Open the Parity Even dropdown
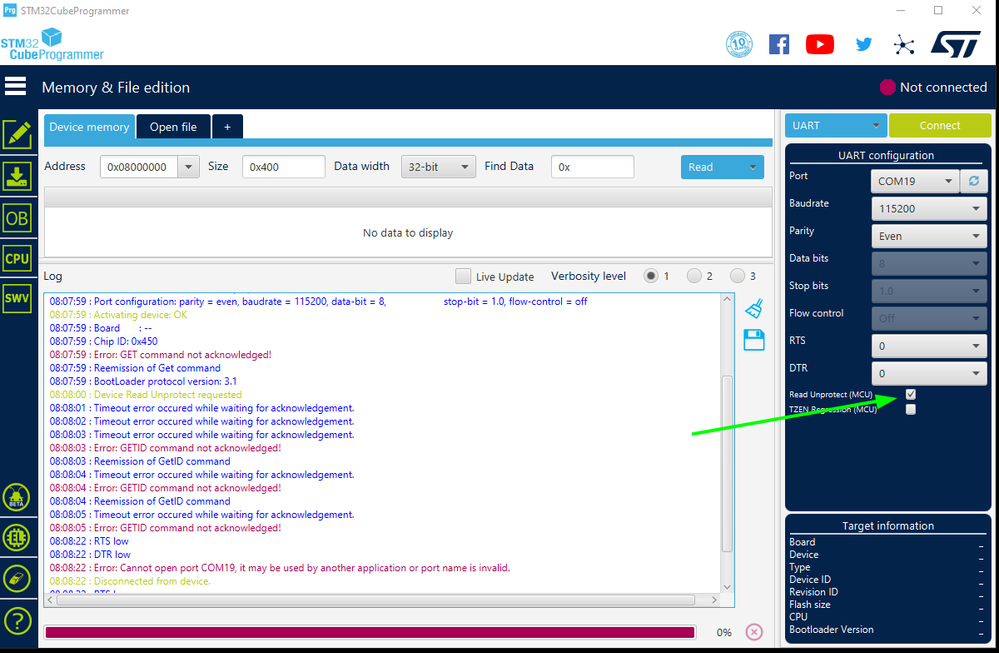The image size is (999, 653). pos(929,236)
